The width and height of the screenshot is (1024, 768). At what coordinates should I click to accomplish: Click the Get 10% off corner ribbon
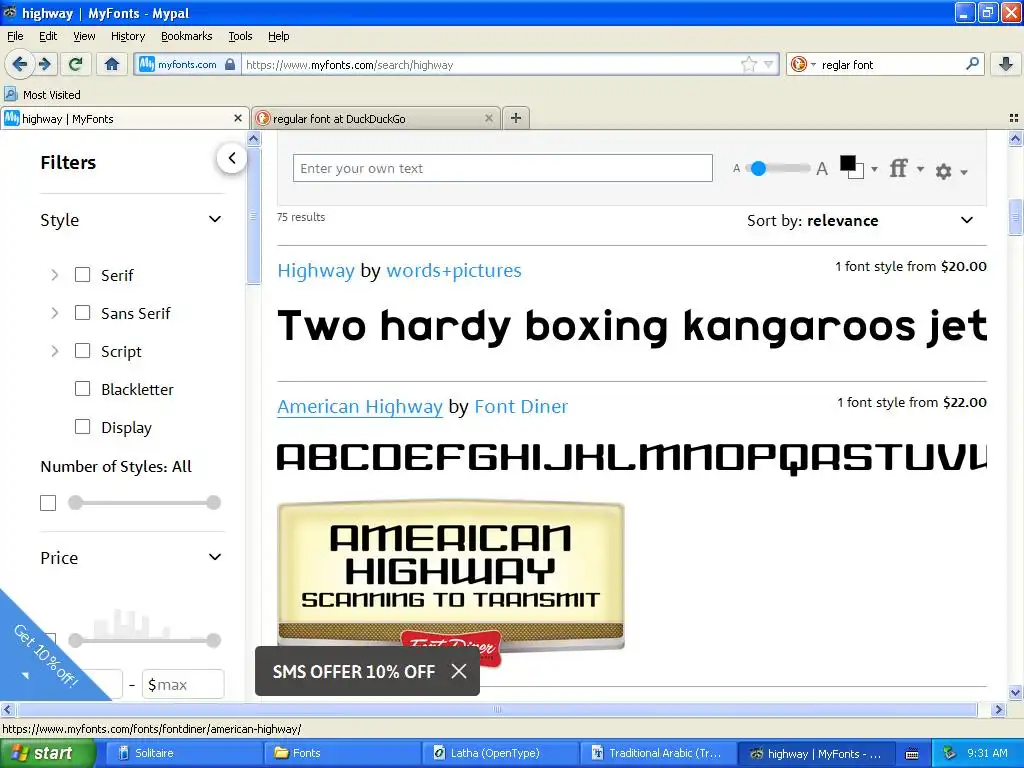(44, 654)
